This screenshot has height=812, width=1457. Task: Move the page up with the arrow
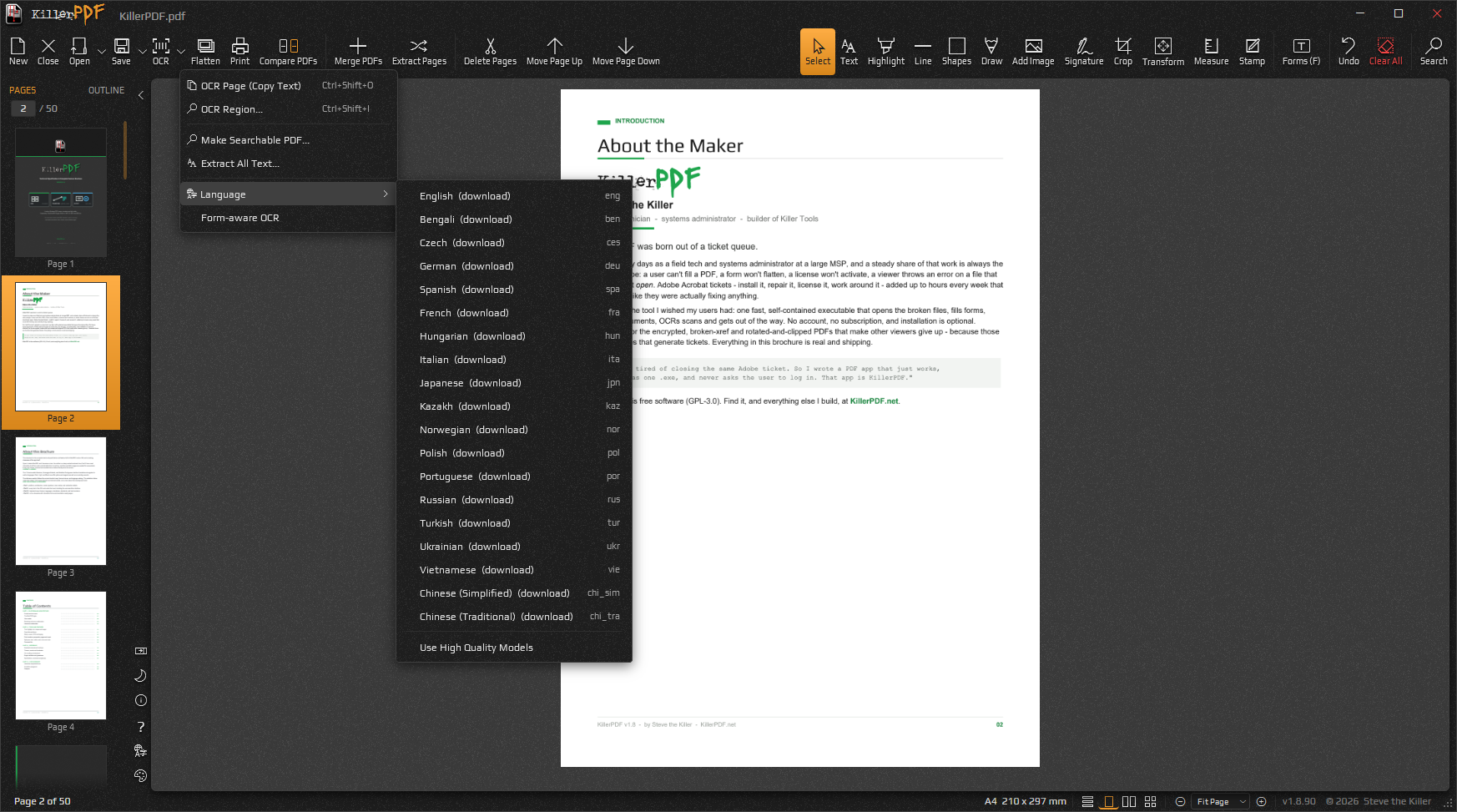(x=554, y=51)
